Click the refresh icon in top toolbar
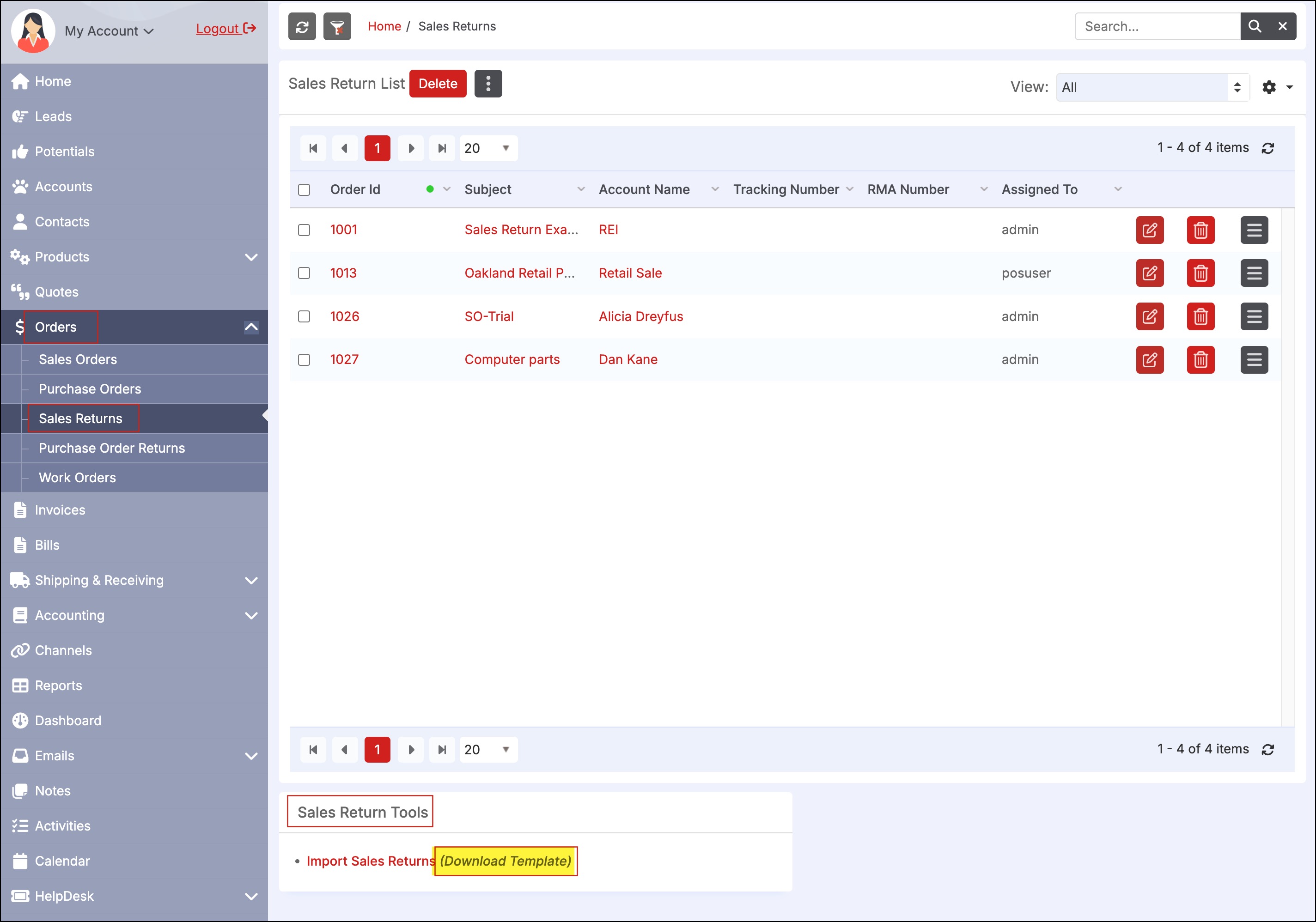 coord(302,26)
